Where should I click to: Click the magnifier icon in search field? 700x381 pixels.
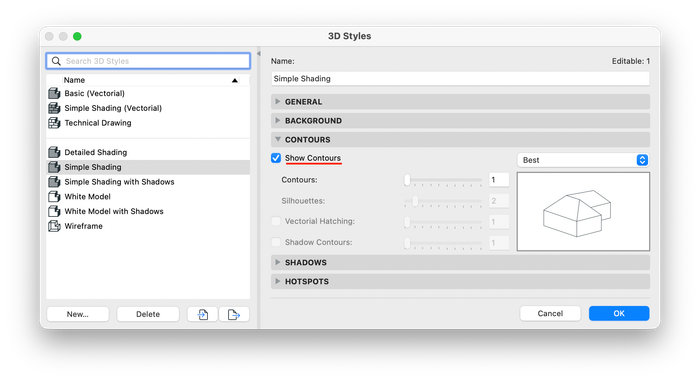pos(56,61)
